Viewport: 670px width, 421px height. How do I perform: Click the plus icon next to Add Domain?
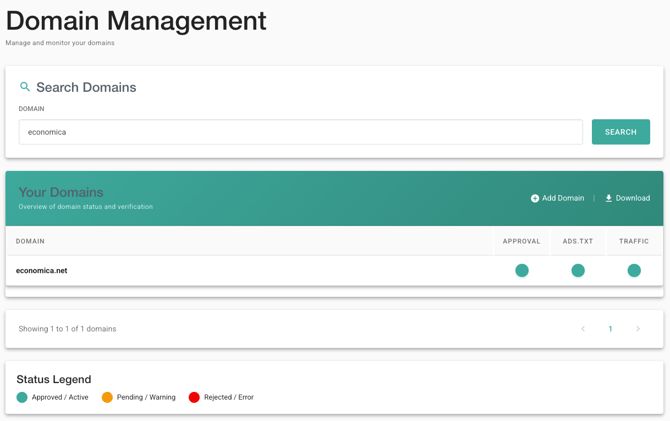point(535,198)
